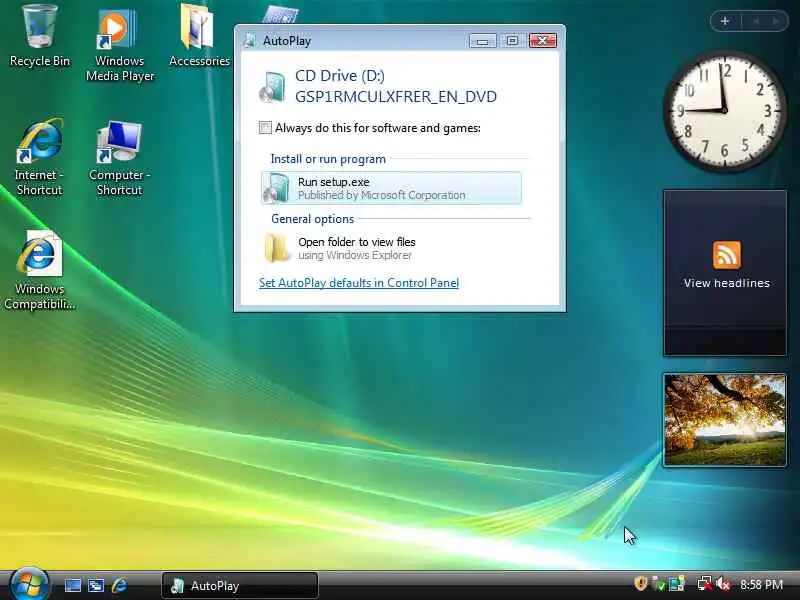Screen dimensions: 800x600
Task: Click the slideshow gadget autumn photo
Action: pos(725,419)
